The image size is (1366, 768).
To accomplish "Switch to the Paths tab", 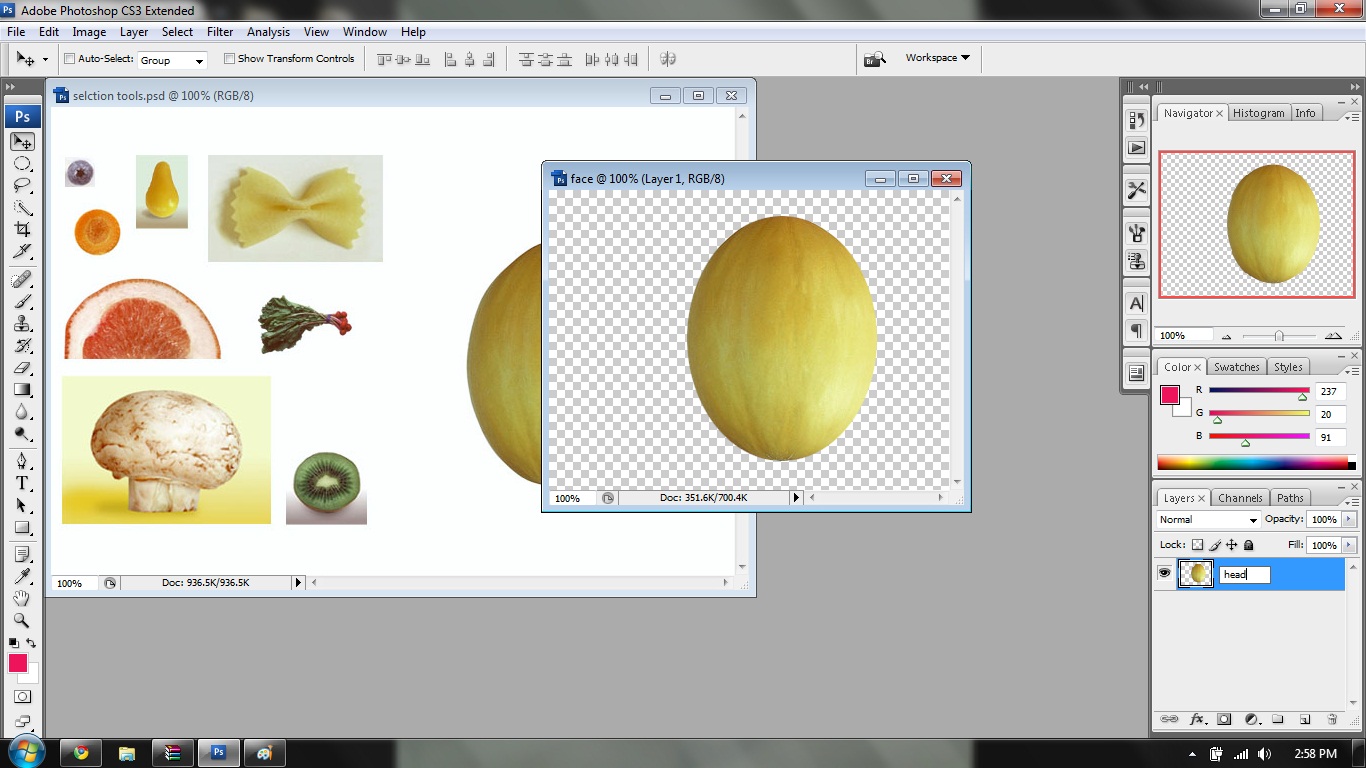I will click(1290, 498).
